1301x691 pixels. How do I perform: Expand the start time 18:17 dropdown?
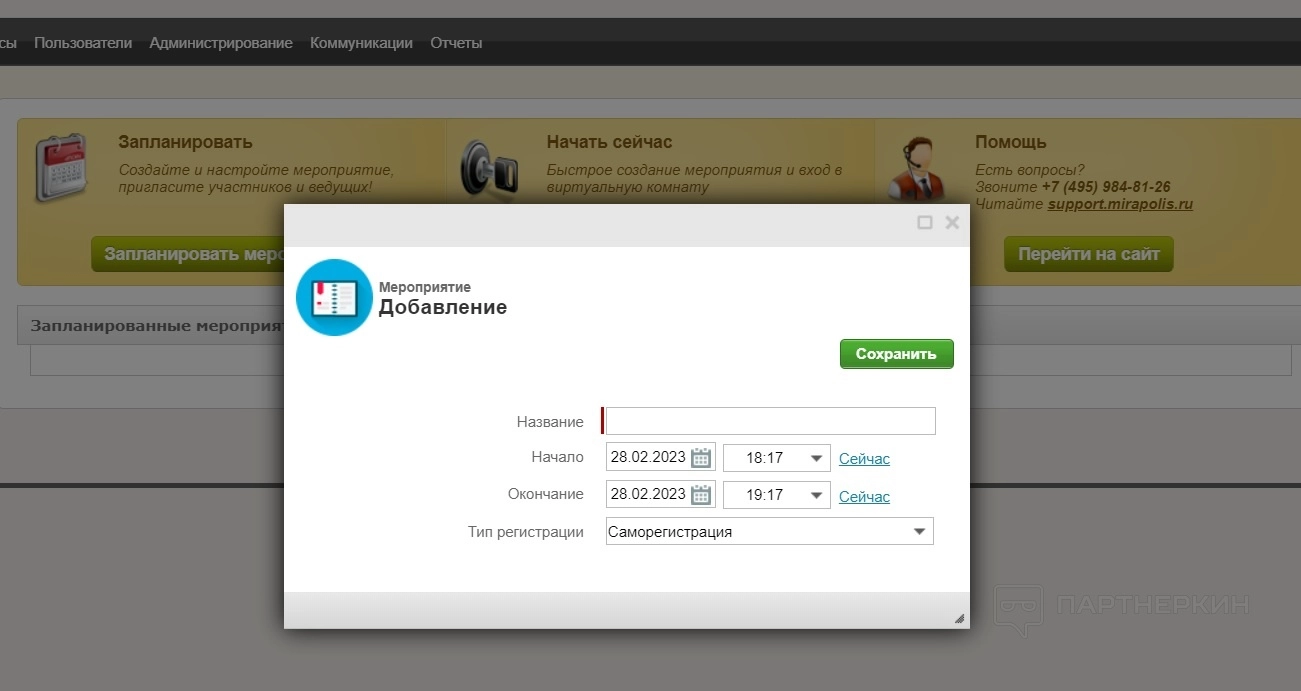click(x=817, y=458)
